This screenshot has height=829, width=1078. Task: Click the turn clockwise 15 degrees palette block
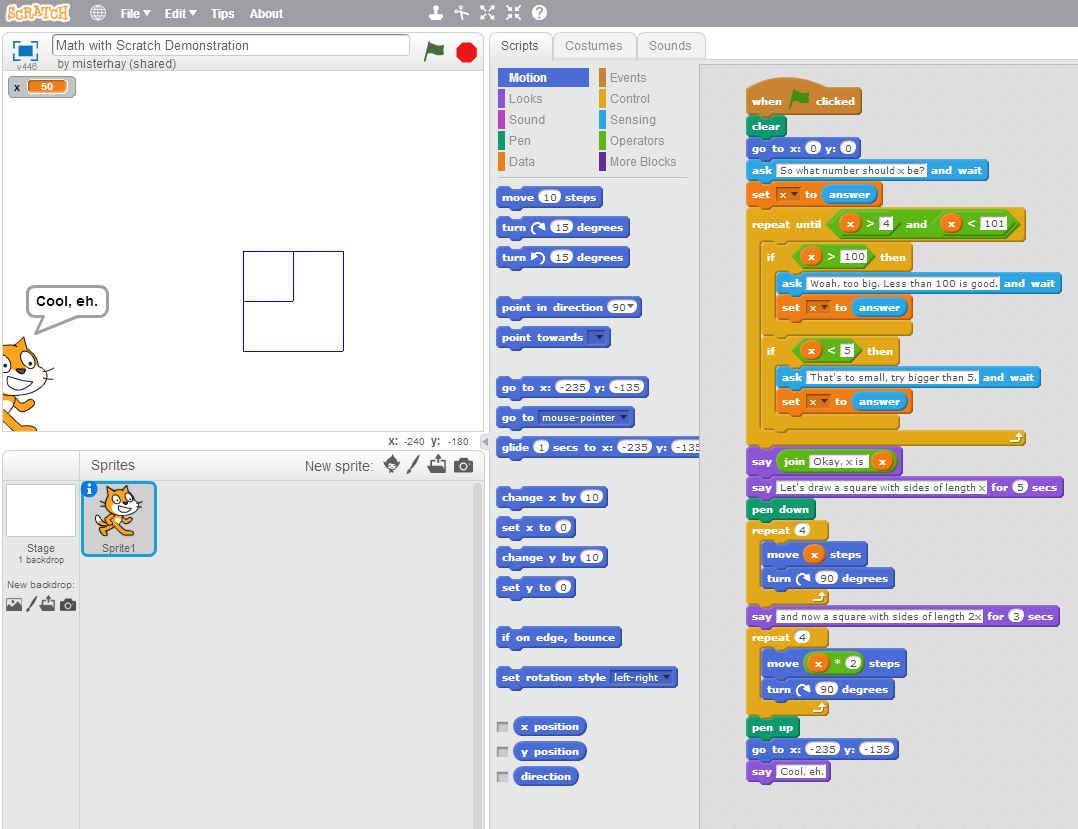point(562,228)
